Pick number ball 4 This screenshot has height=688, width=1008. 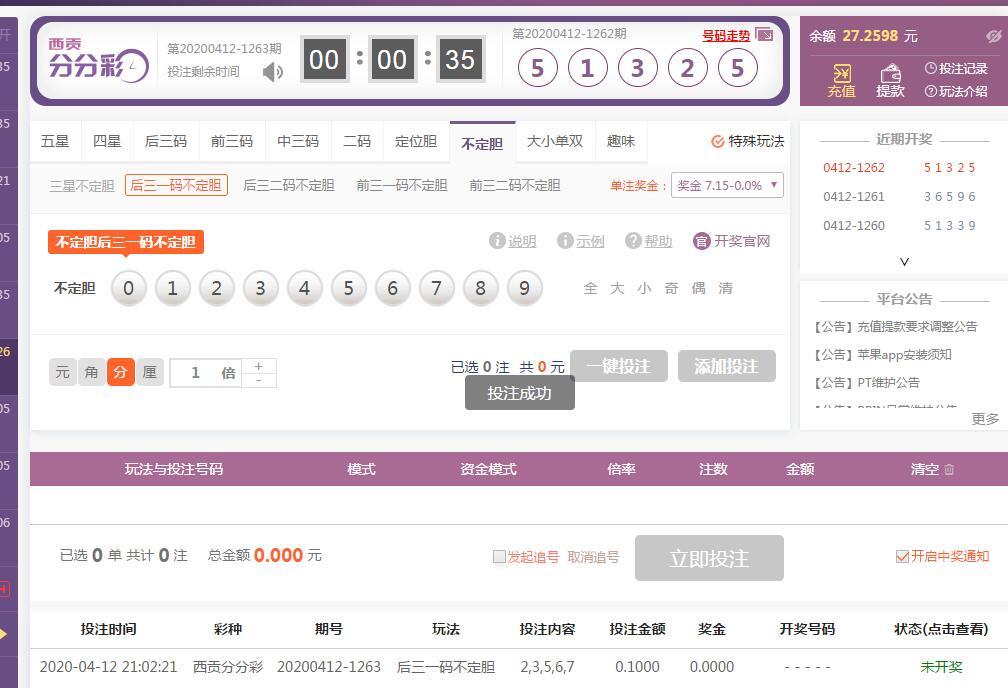pos(305,288)
